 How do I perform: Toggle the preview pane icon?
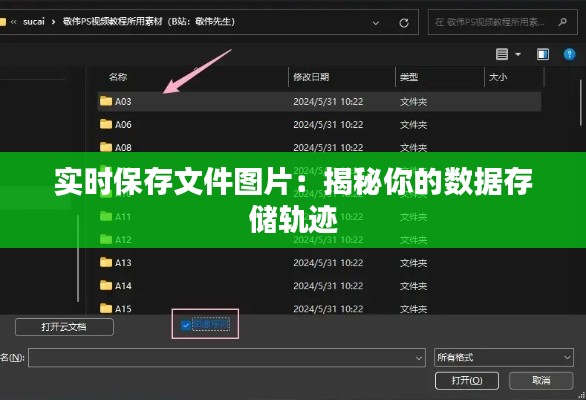543,55
